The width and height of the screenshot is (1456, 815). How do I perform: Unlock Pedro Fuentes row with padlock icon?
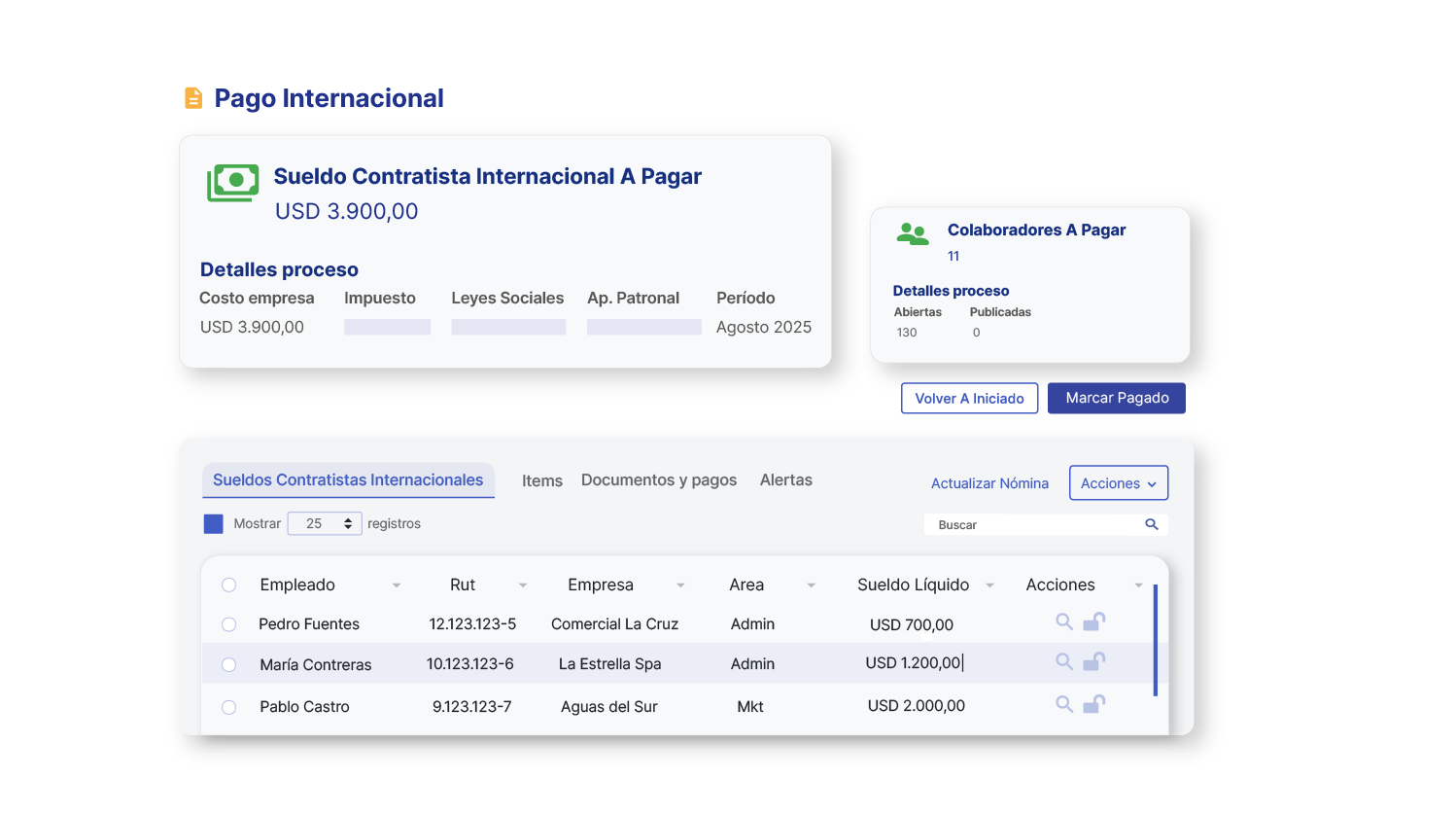click(x=1094, y=621)
